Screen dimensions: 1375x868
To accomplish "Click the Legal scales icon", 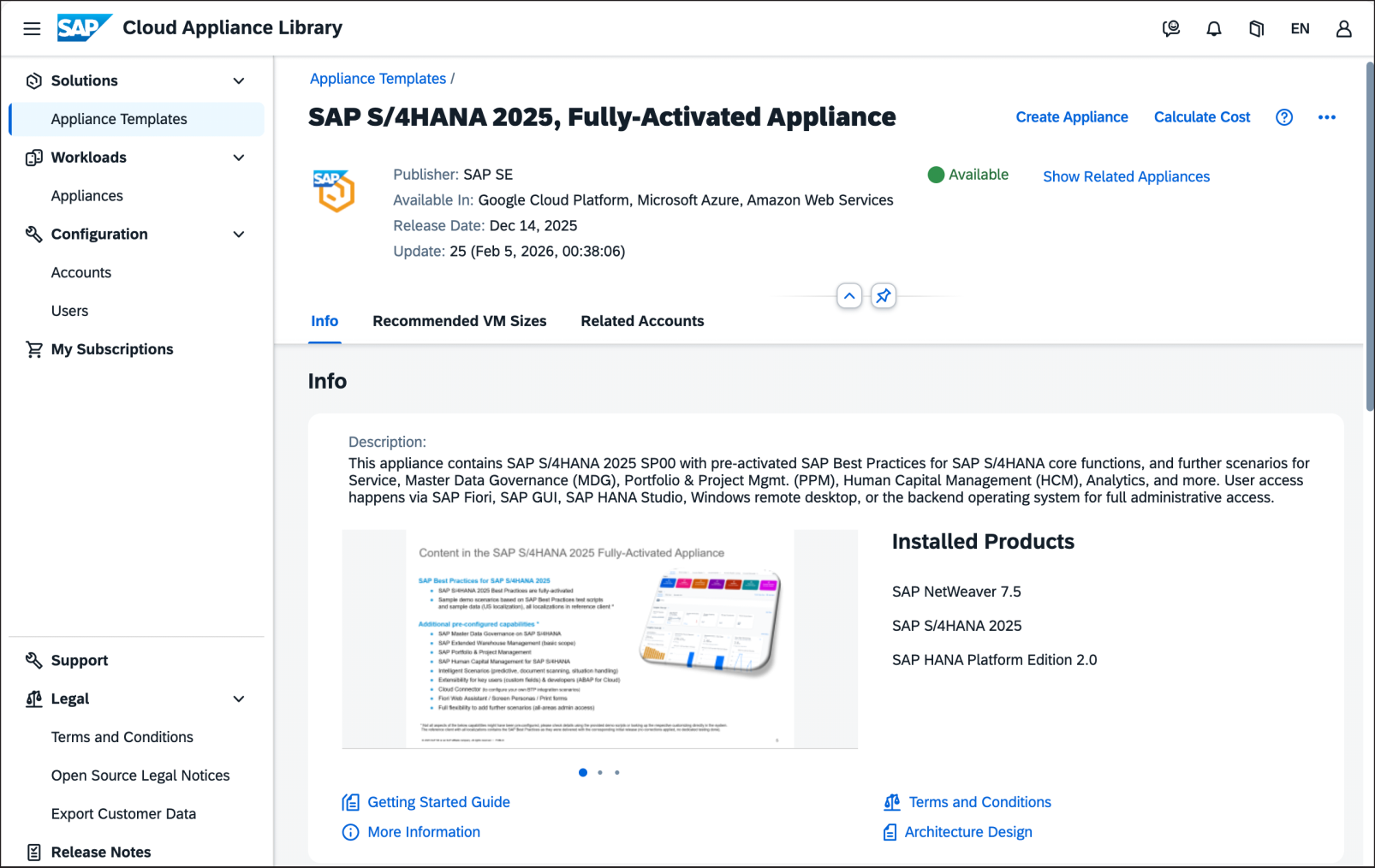I will point(34,699).
